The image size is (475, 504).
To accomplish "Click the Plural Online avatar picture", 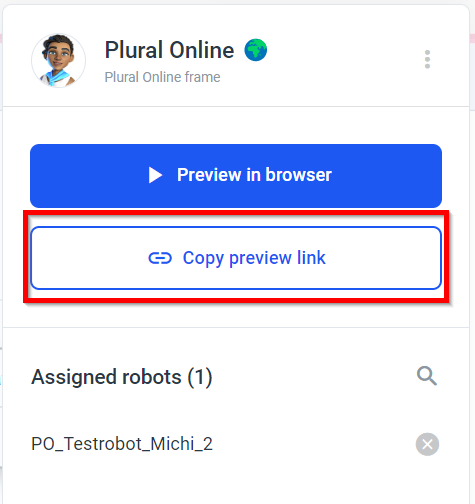I will click(59, 60).
